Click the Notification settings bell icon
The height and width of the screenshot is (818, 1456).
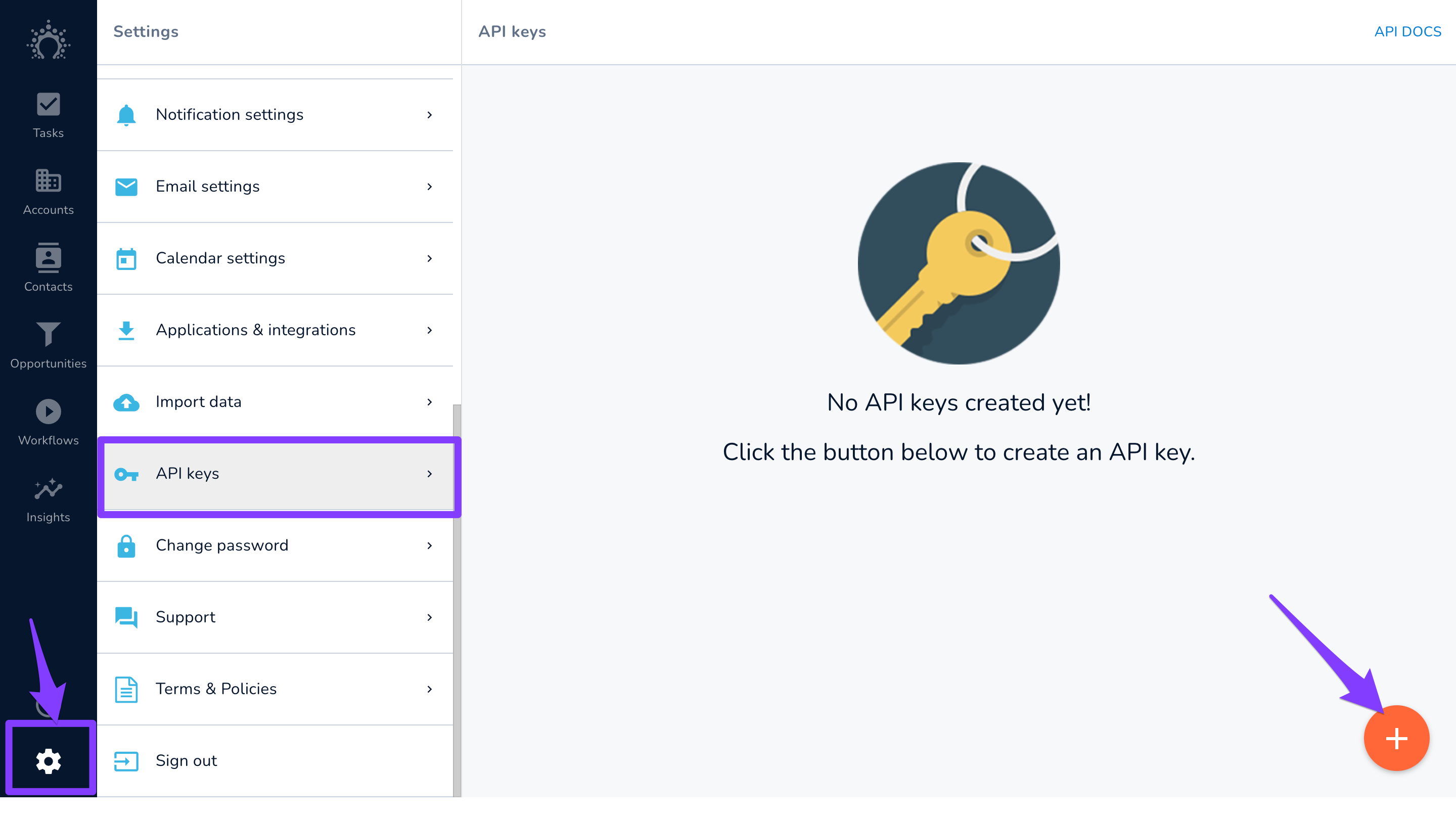point(126,115)
